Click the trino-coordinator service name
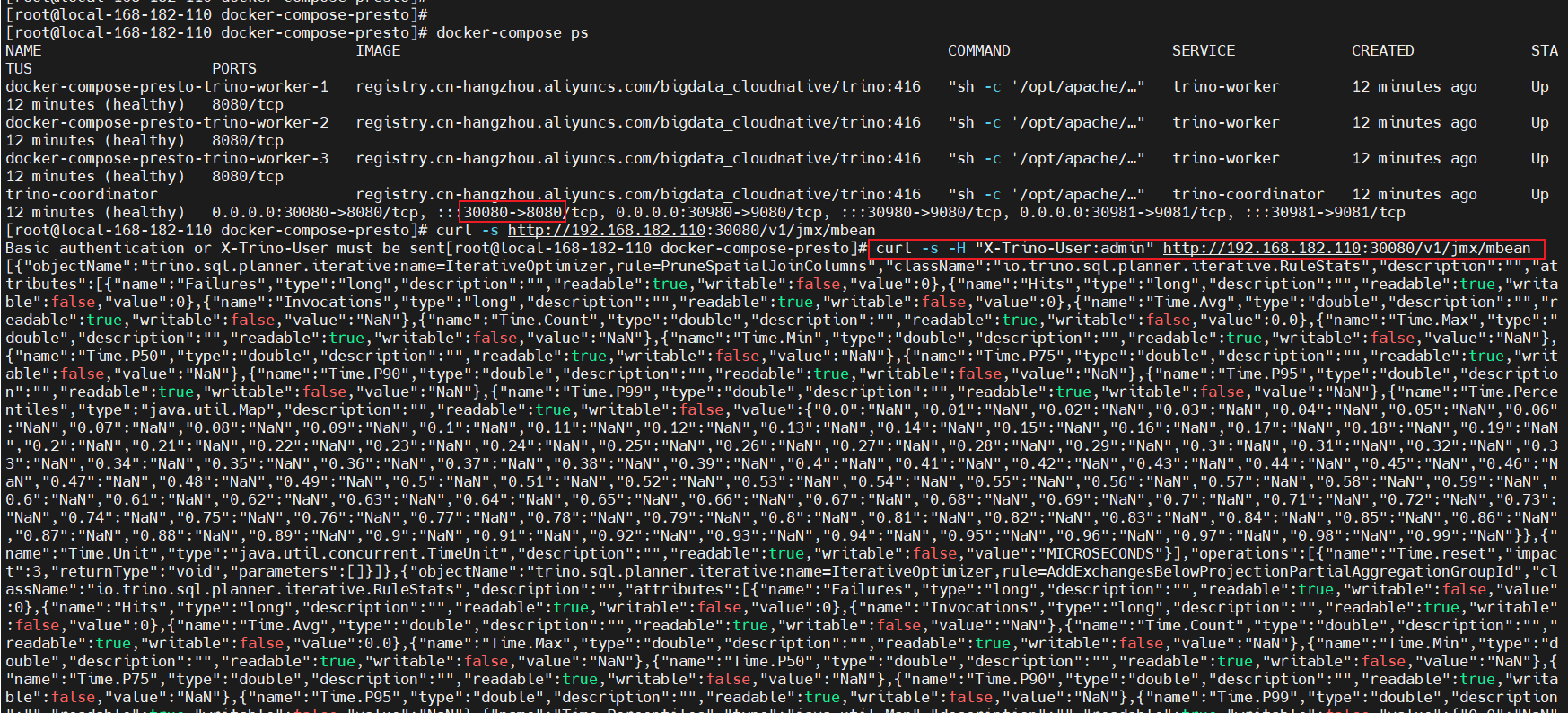1568x713 pixels. click(1248, 195)
